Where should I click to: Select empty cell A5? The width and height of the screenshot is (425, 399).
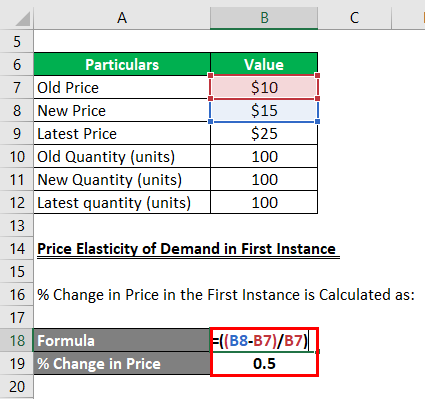click(122, 41)
